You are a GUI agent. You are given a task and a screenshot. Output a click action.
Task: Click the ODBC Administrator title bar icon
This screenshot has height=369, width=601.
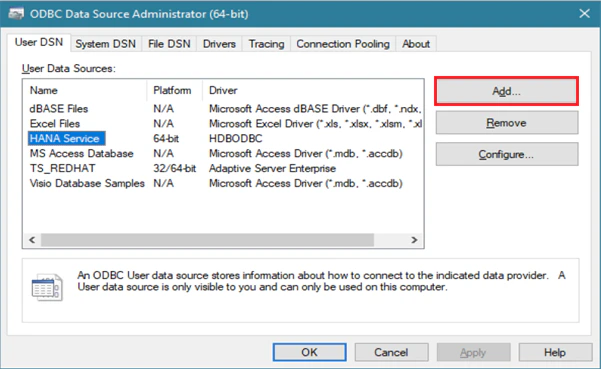point(16,14)
